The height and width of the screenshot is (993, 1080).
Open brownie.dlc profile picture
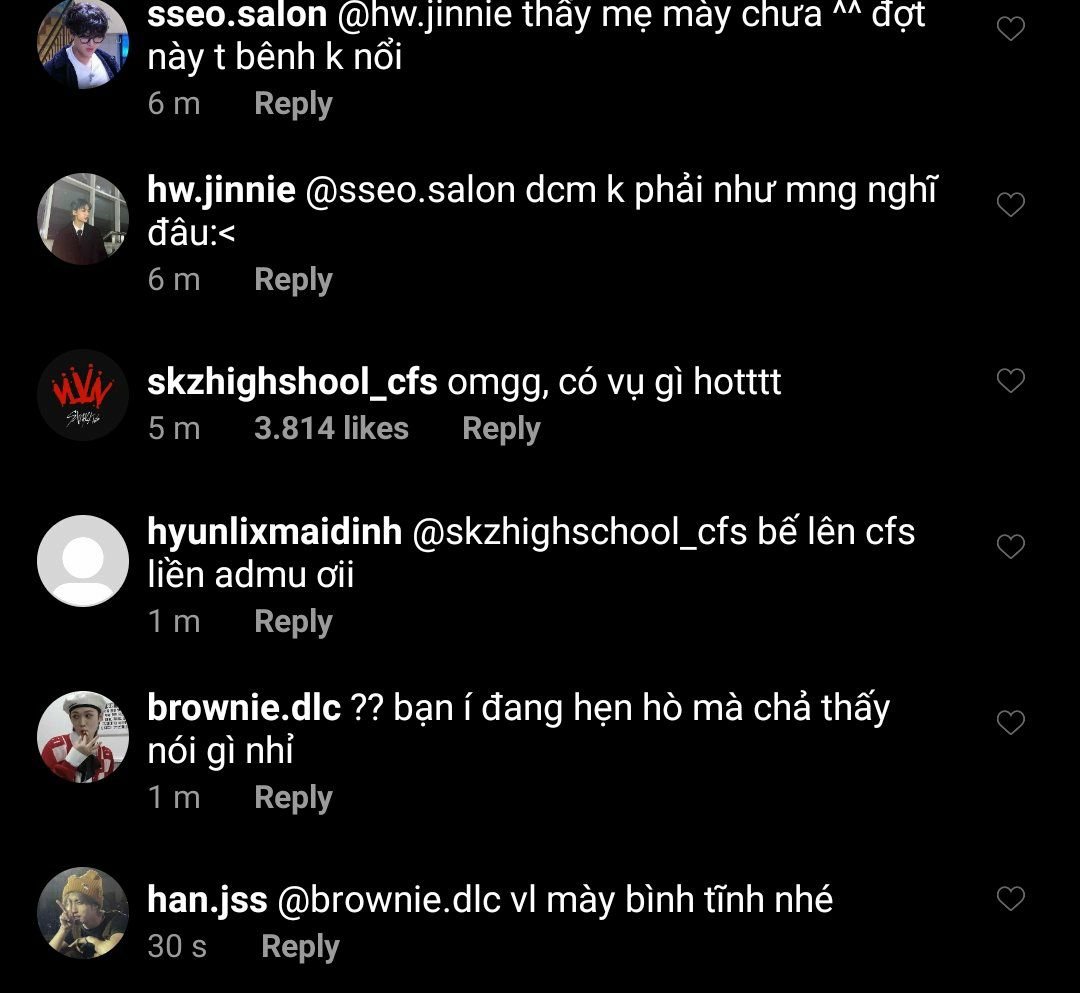tap(83, 737)
